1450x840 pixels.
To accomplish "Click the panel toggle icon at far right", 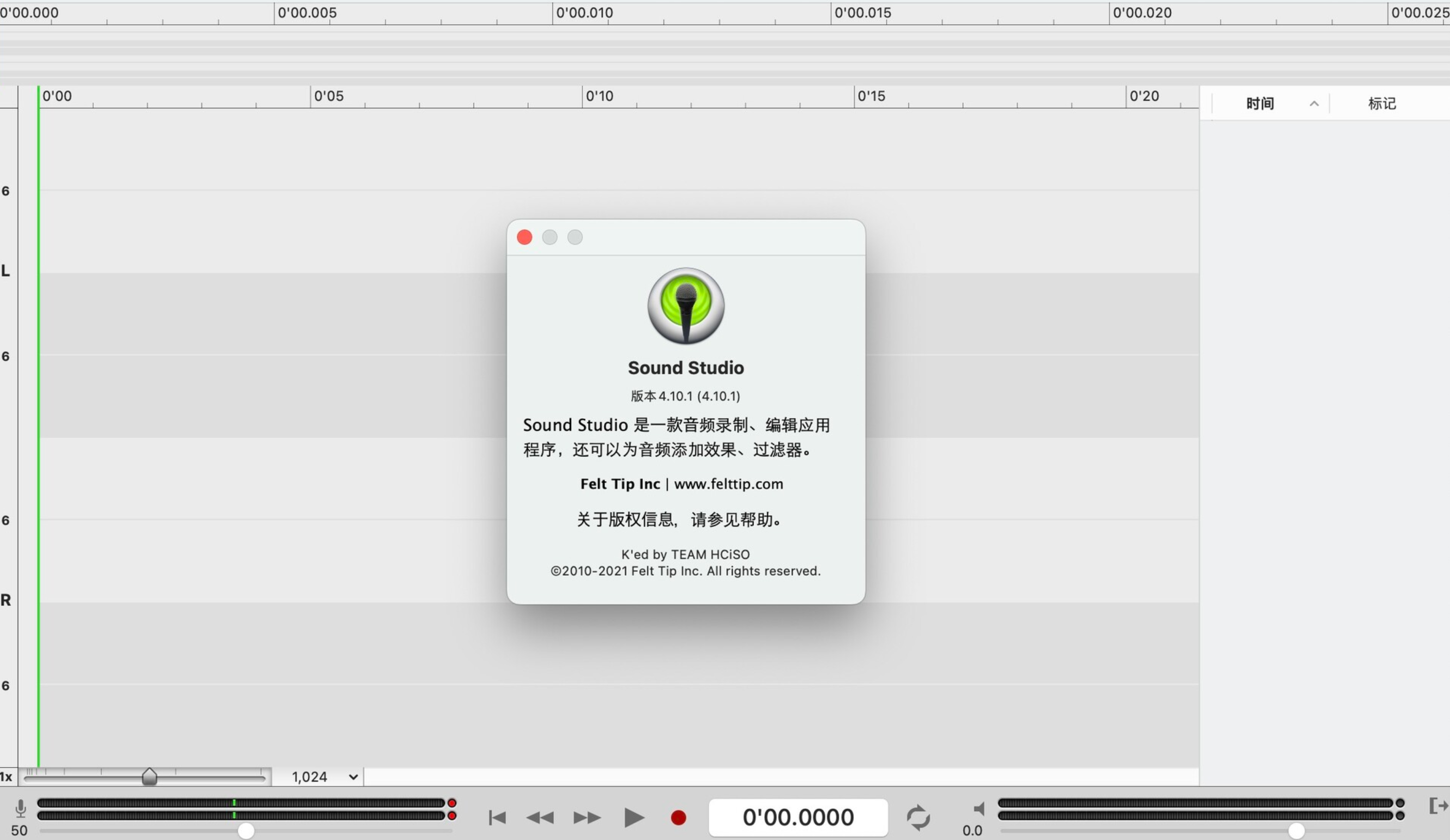I will [1438, 806].
